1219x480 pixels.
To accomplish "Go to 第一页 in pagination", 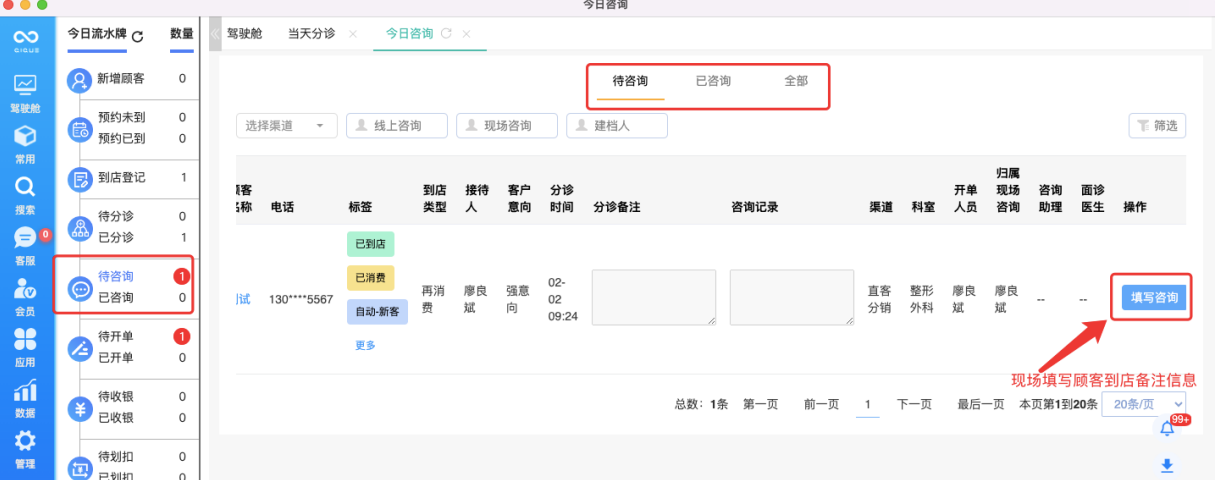I will point(760,404).
